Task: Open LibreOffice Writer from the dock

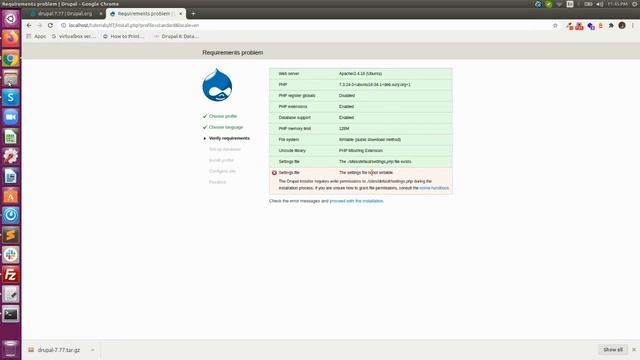Action: pos(11,176)
